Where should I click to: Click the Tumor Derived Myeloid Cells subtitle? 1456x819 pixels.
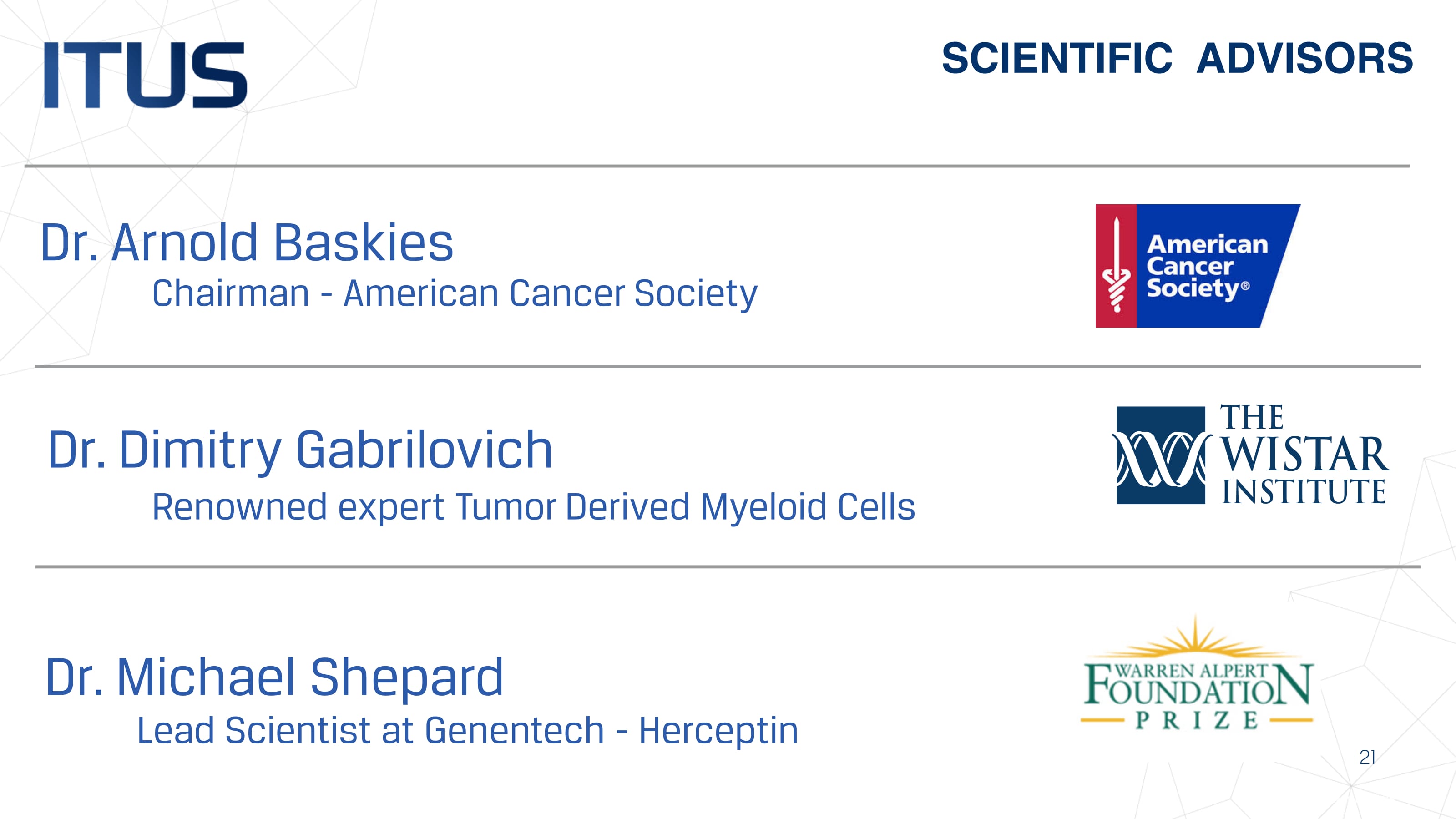point(533,506)
